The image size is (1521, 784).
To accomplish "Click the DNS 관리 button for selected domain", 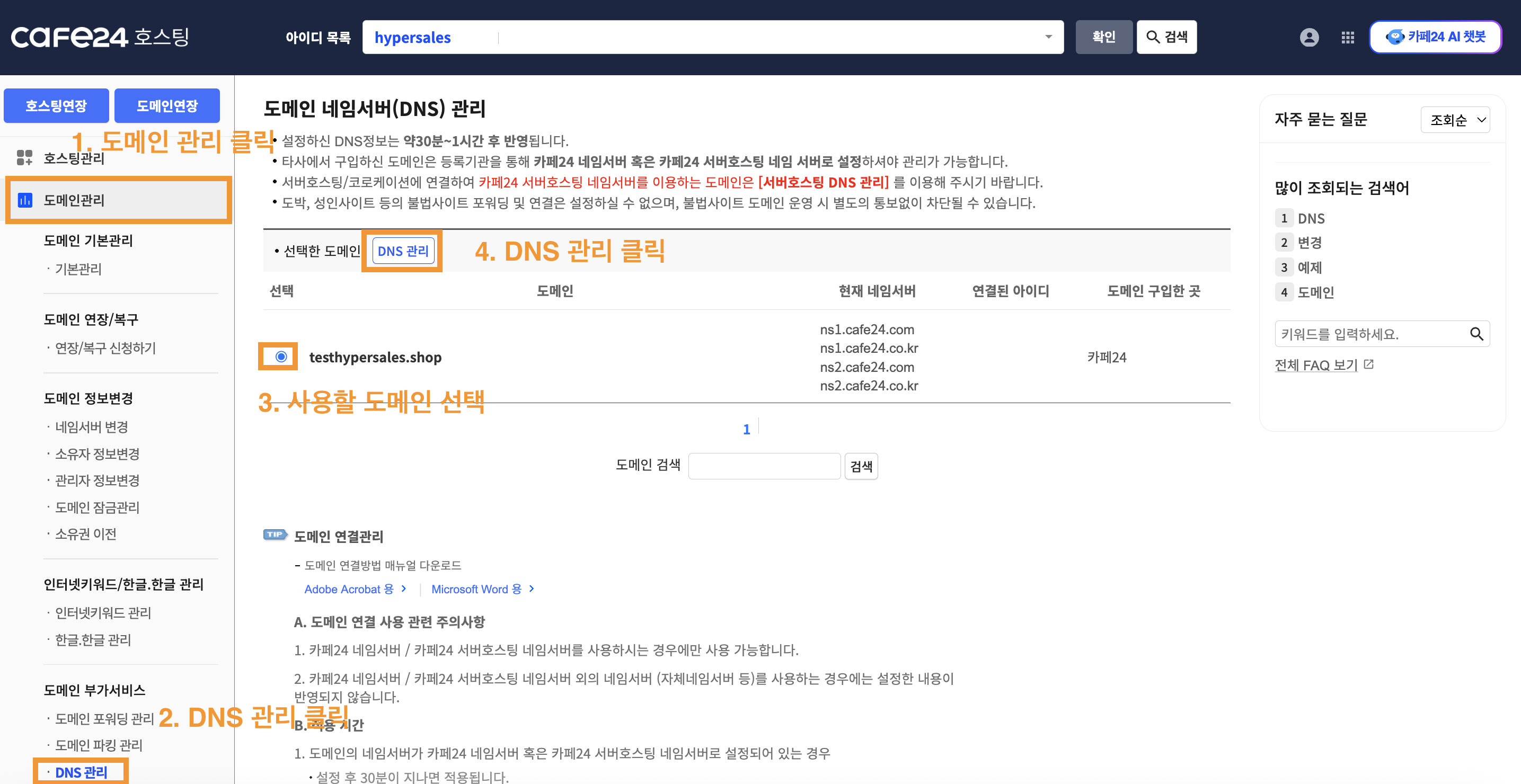I will 403,251.
